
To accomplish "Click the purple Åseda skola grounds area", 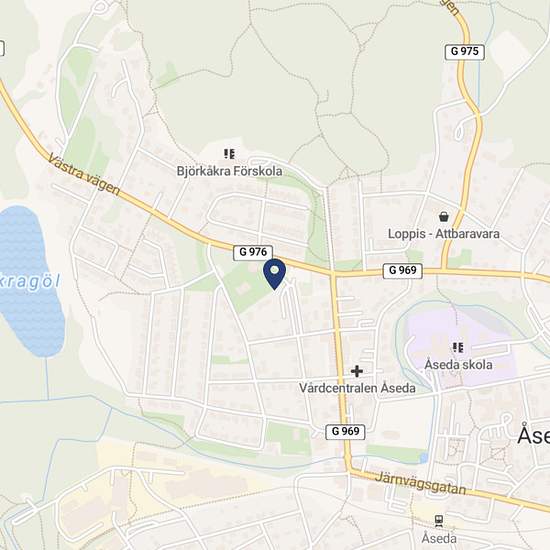I will (x=460, y=346).
